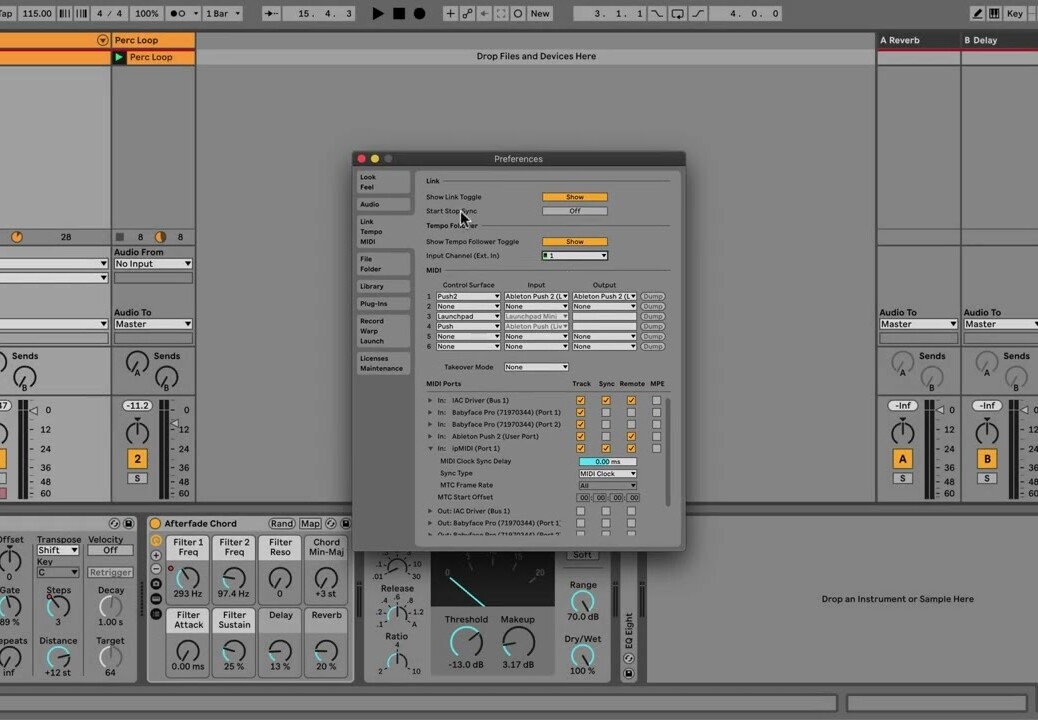1038x720 pixels.
Task: Toggle the Computer MIDI Keyboard icon
Action: (994, 13)
